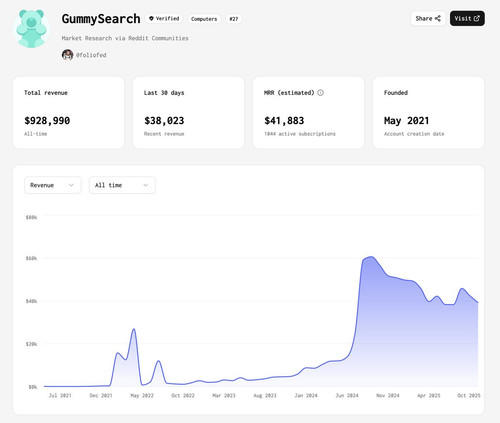Click the GummySearch title heading
The width and height of the screenshot is (500, 423).
click(101, 19)
